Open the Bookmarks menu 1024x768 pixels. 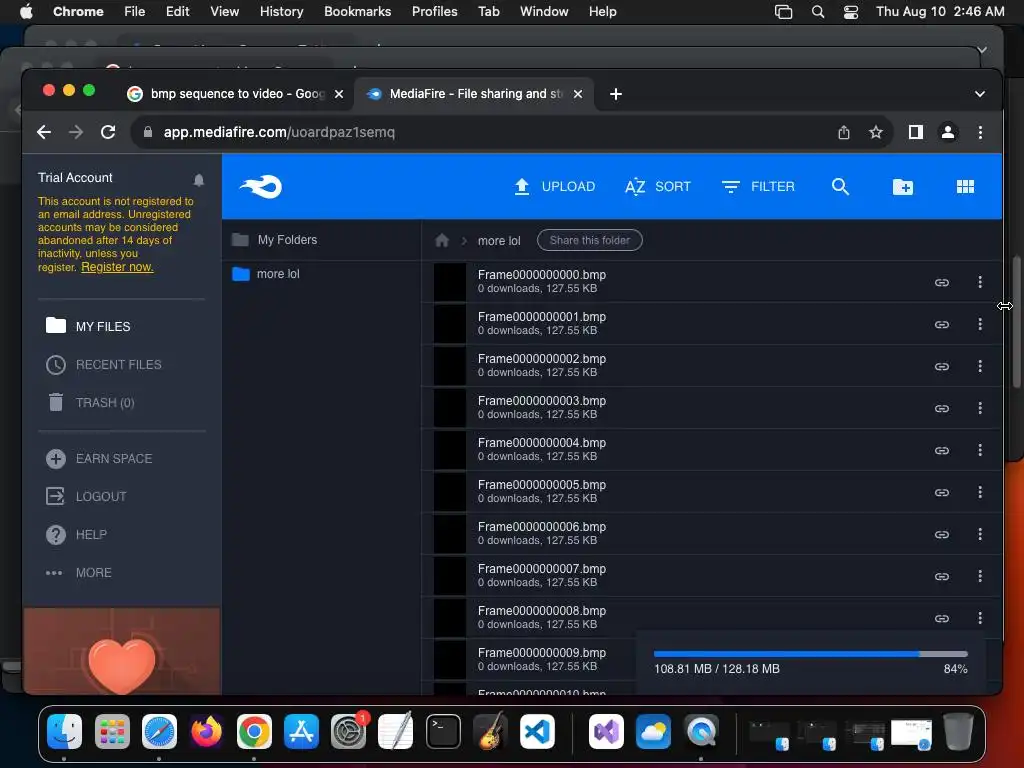[x=357, y=12]
